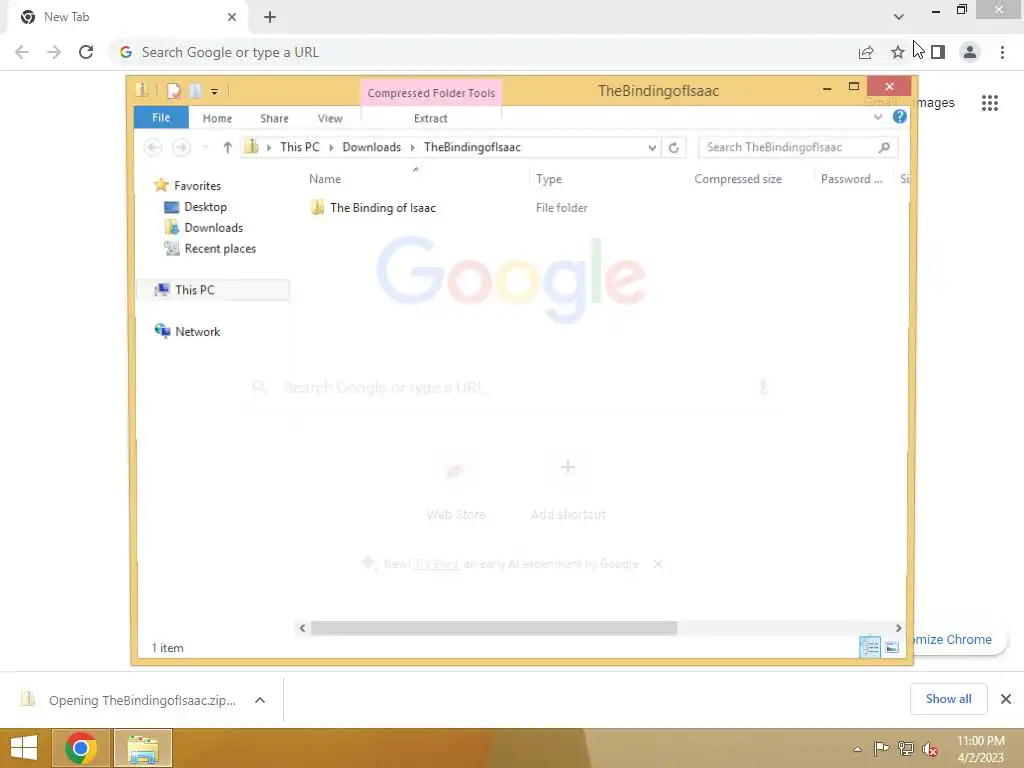
Task: Select Network in navigation pane
Action: tap(197, 332)
